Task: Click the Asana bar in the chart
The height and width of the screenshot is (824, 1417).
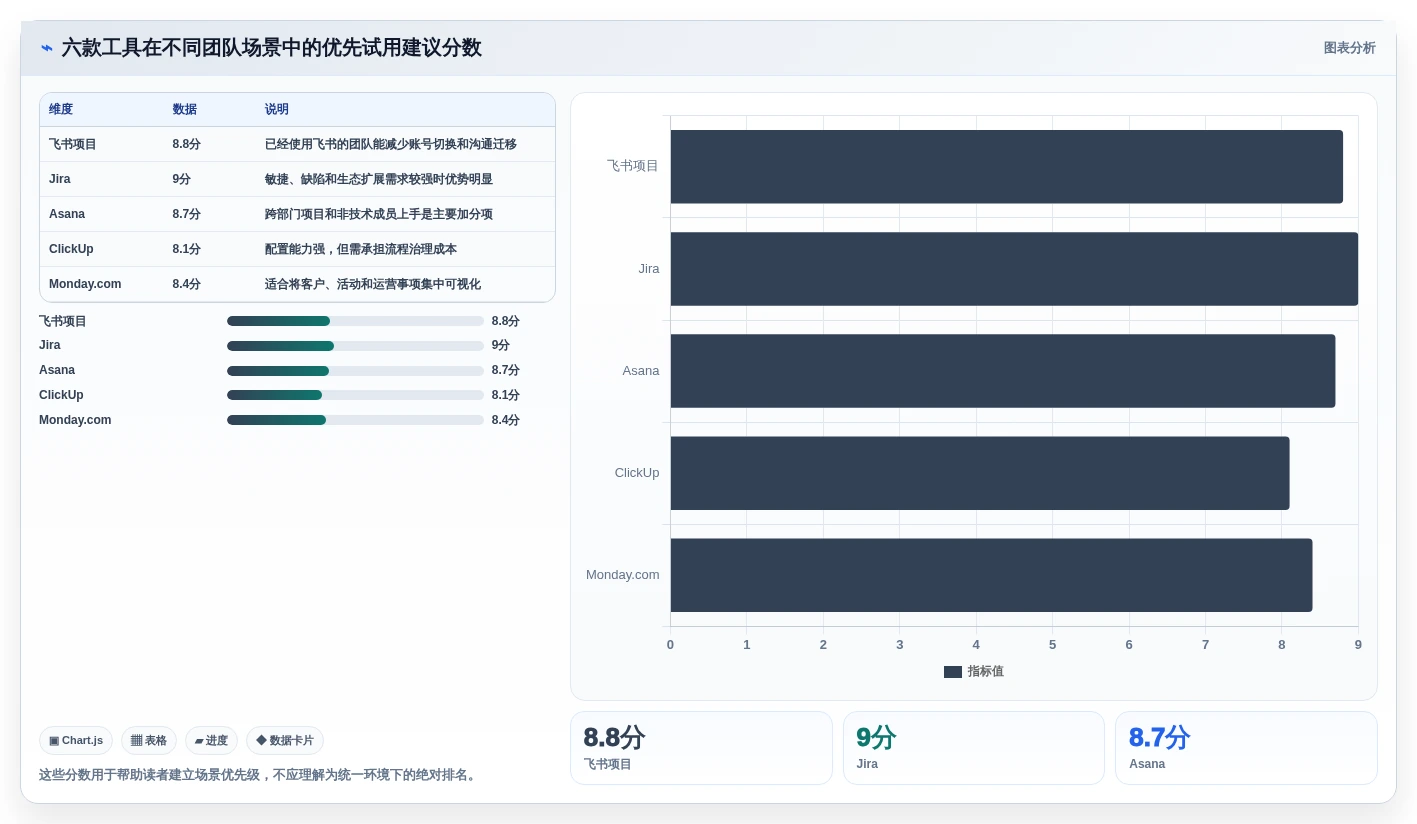Action: coord(1002,371)
